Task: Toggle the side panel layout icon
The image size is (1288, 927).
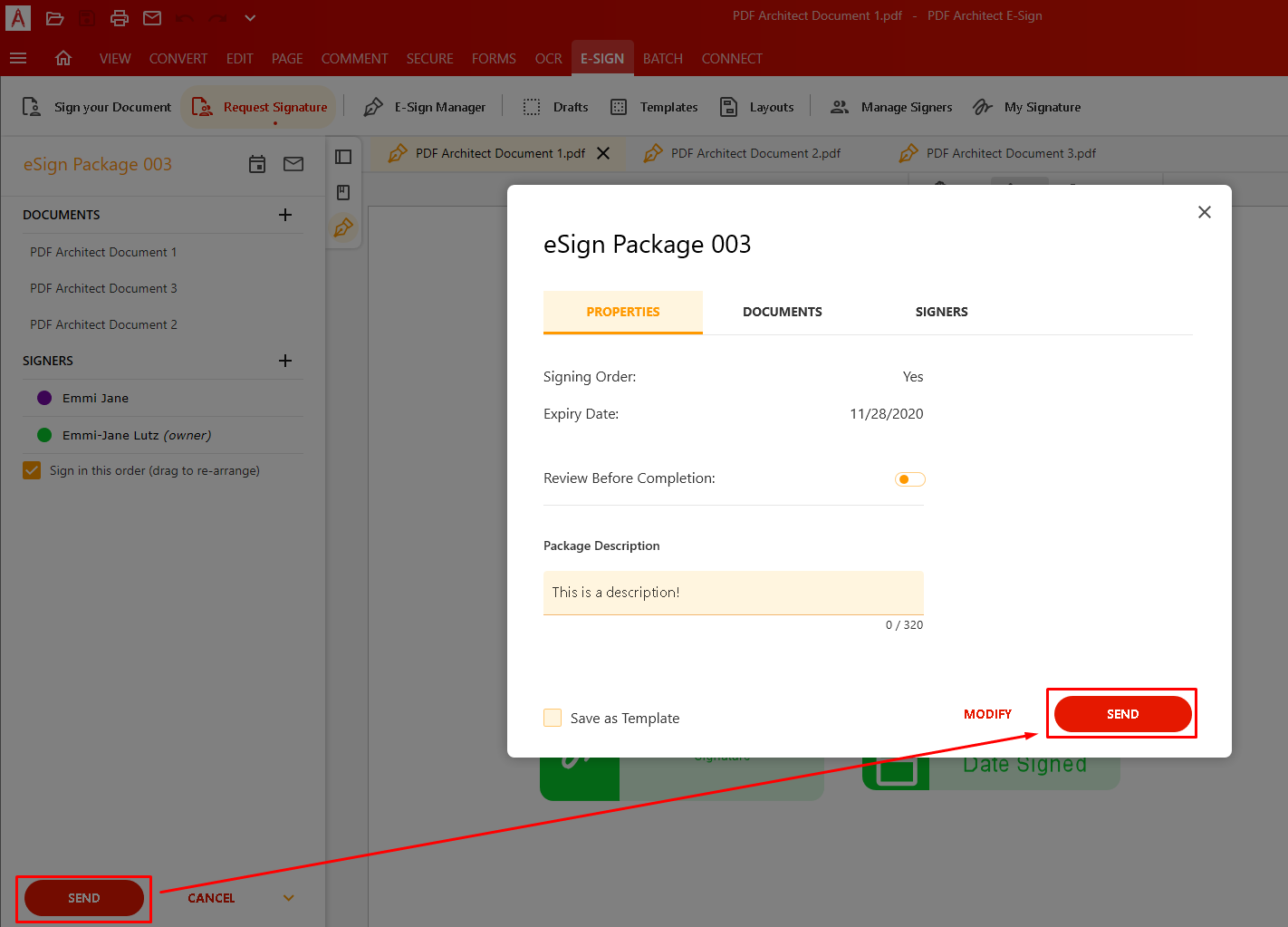Action: 343,157
